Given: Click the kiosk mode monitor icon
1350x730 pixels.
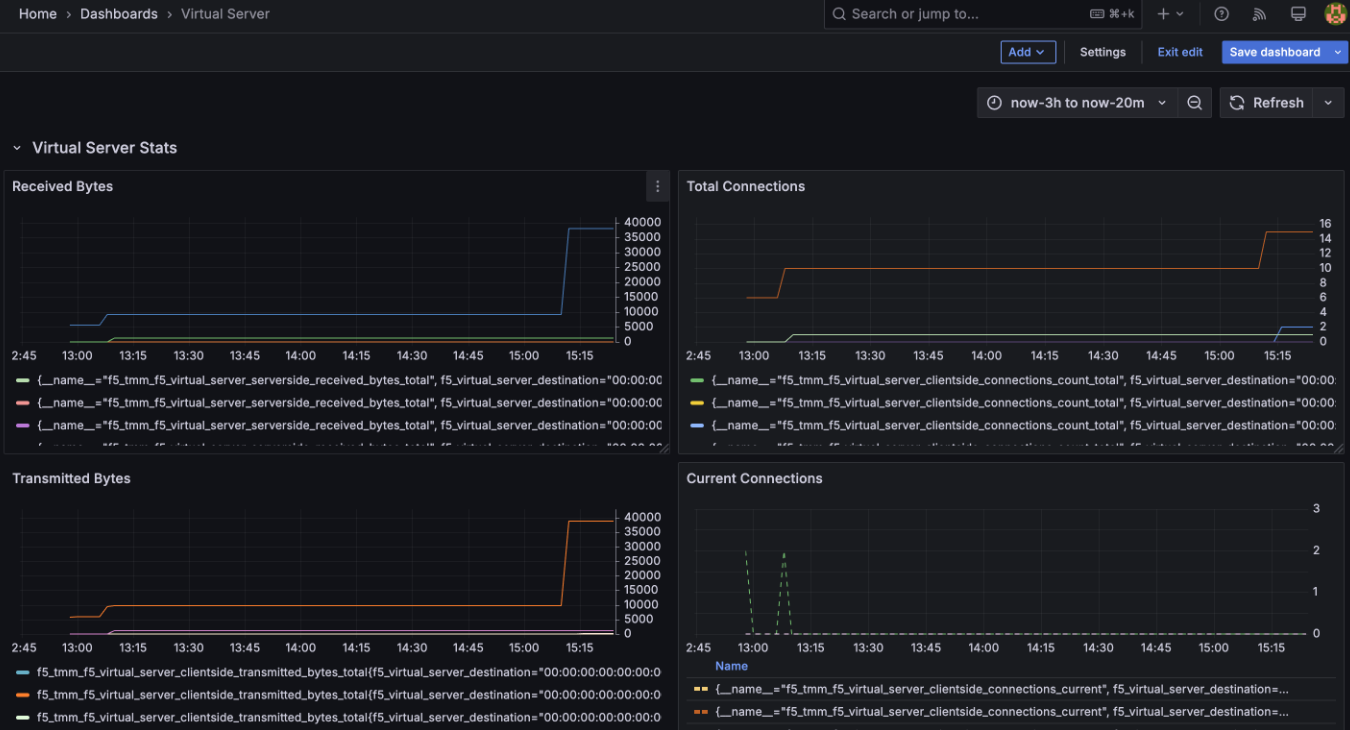Looking at the screenshot, I should (1298, 14).
